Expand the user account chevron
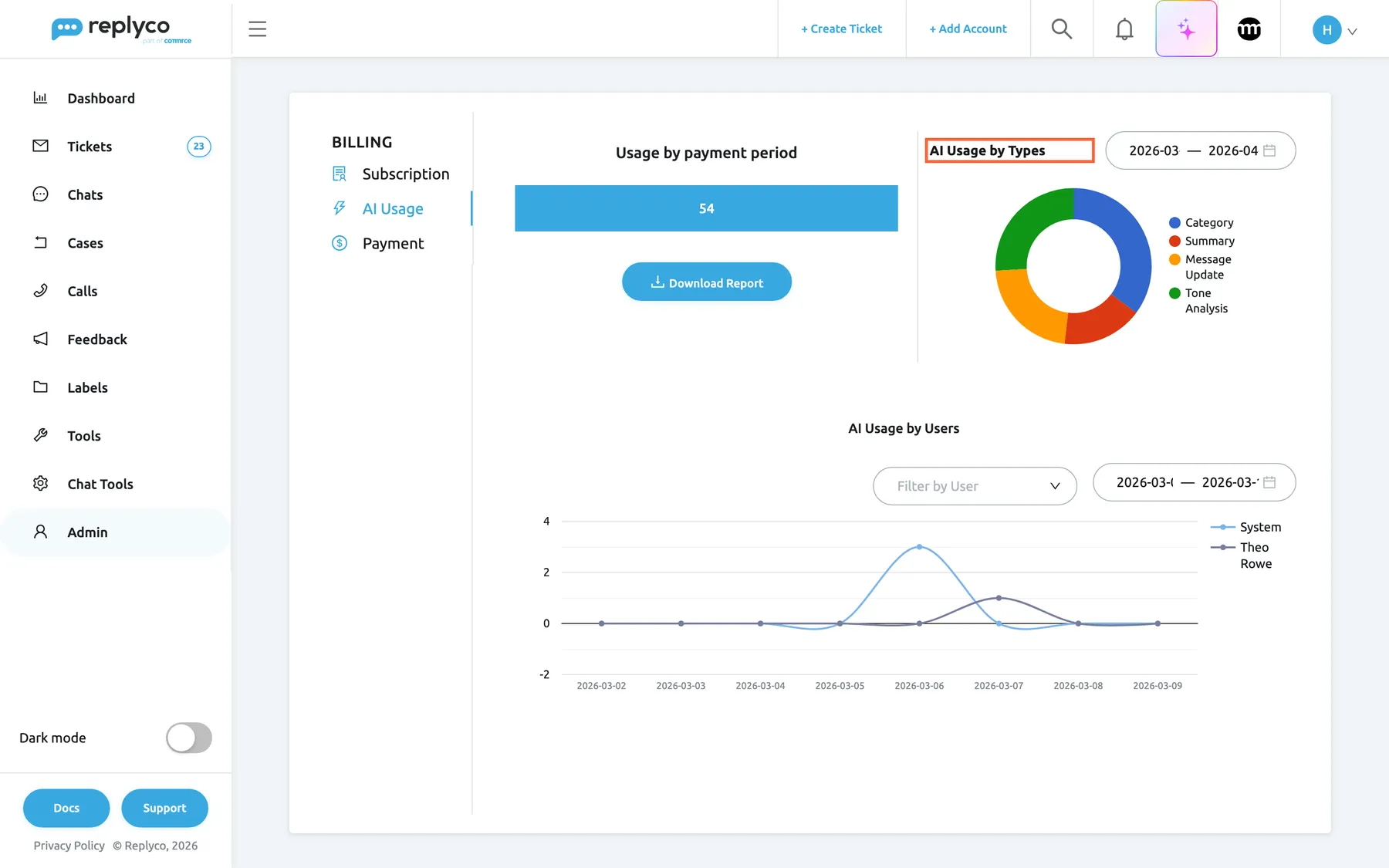 1352,32
